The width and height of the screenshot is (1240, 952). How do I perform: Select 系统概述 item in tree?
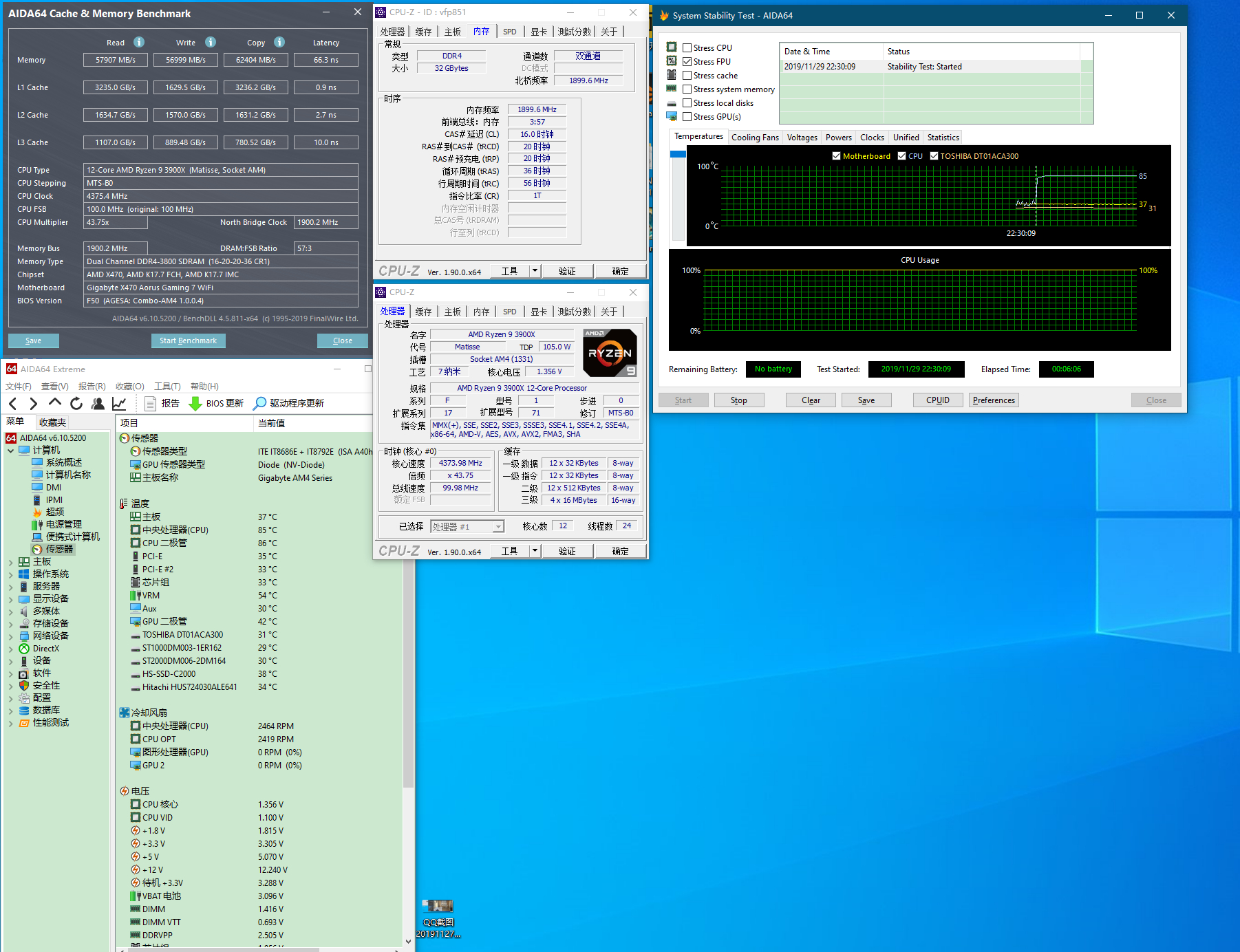pyautogui.click(x=63, y=462)
